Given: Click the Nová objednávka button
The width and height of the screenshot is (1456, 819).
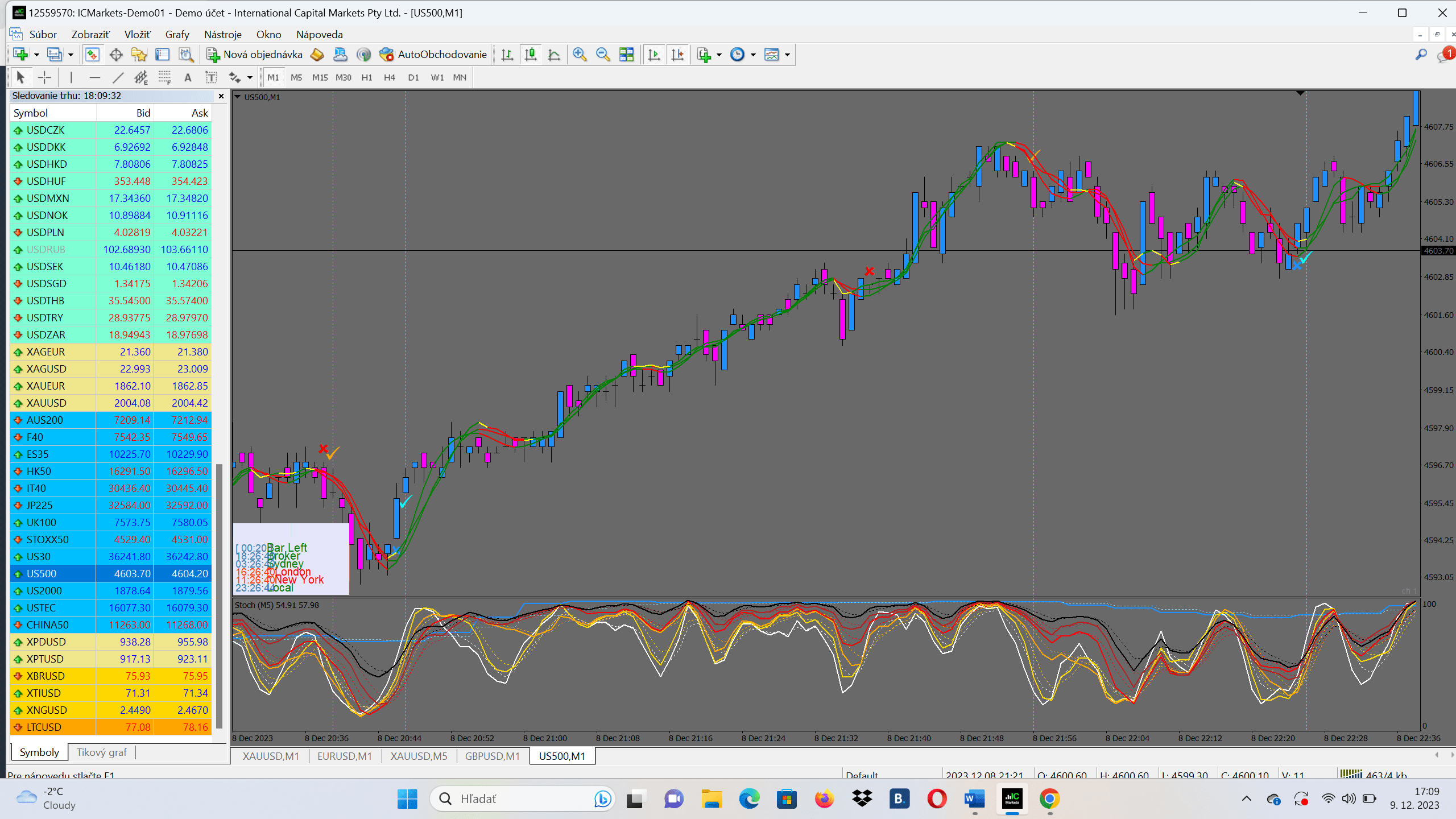Looking at the screenshot, I should click(x=254, y=55).
